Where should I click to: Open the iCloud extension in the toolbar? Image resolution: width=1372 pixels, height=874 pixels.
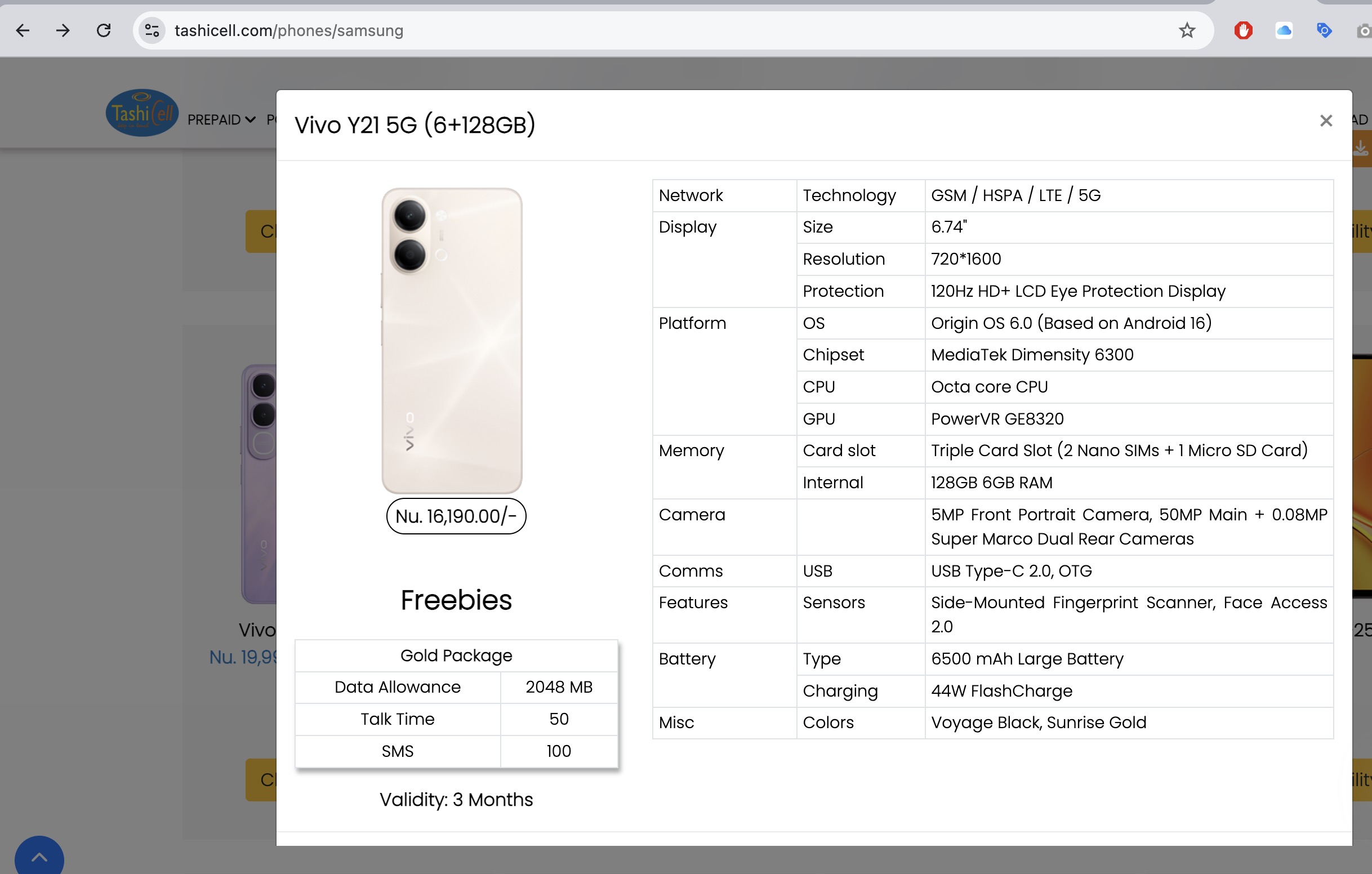(x=1284, y=30)
